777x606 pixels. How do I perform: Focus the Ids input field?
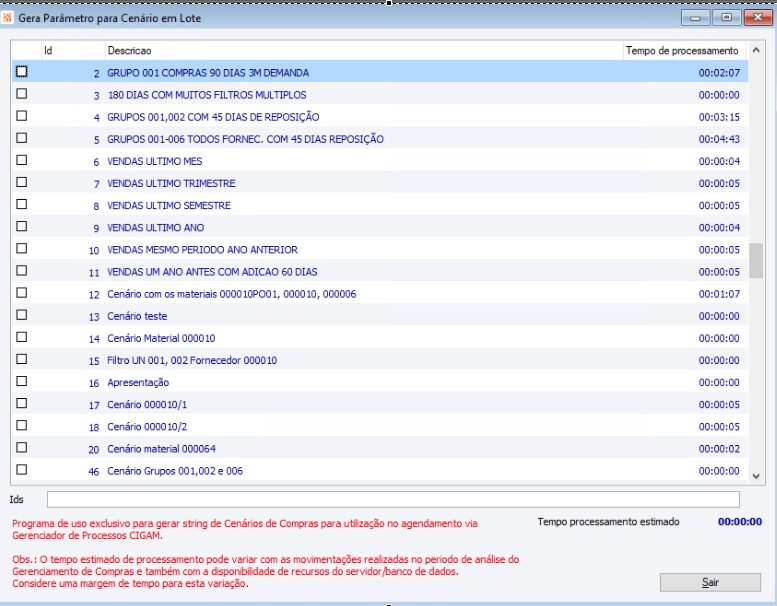click(393, 499)
